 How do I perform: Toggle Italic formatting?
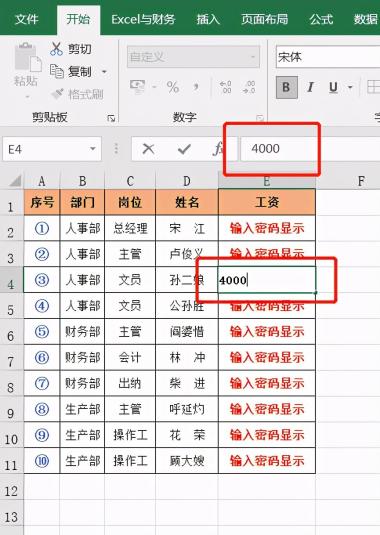(x=310, y=87)
